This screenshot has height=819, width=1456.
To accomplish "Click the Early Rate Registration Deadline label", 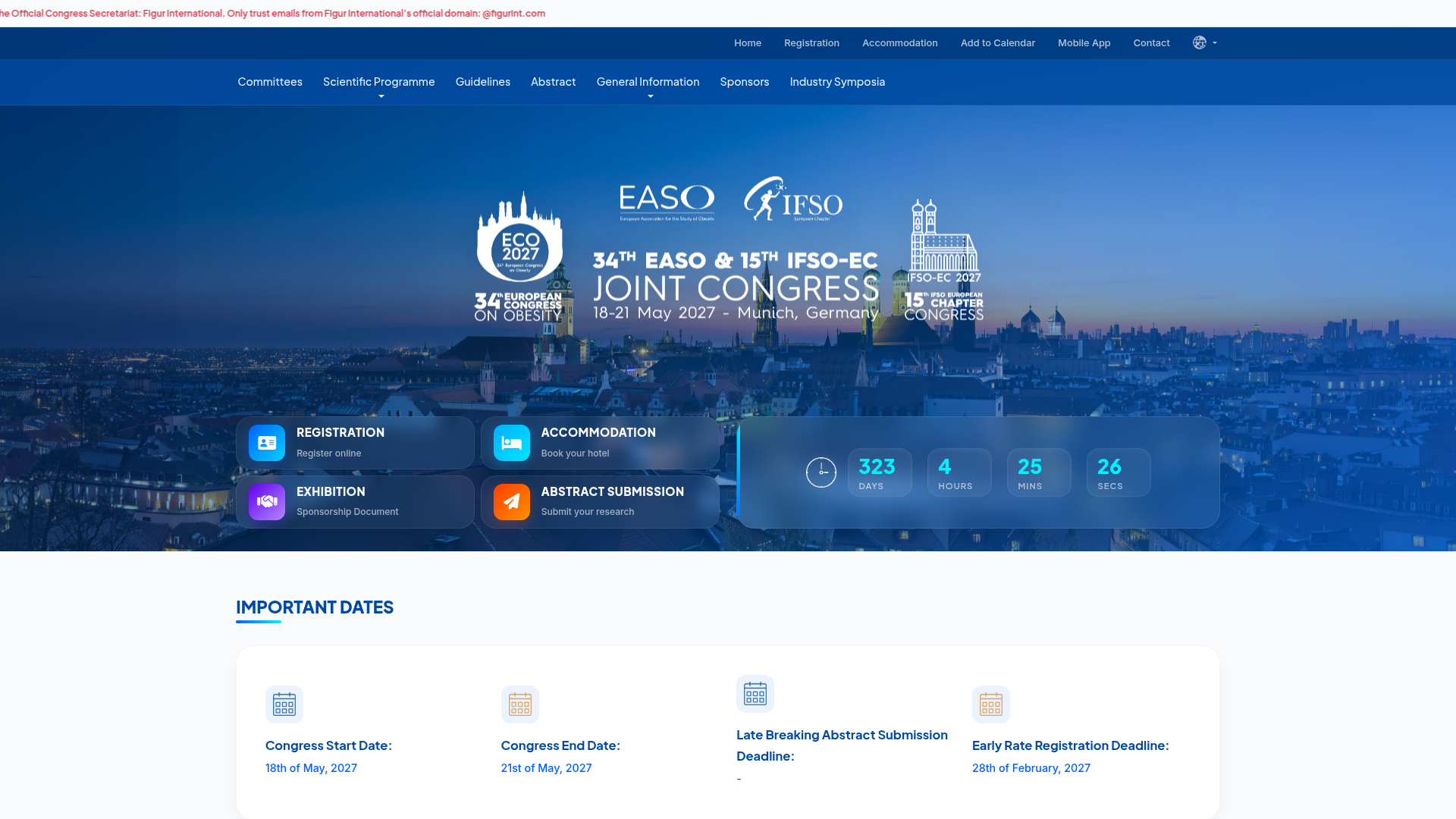I will click(1071, 745).
